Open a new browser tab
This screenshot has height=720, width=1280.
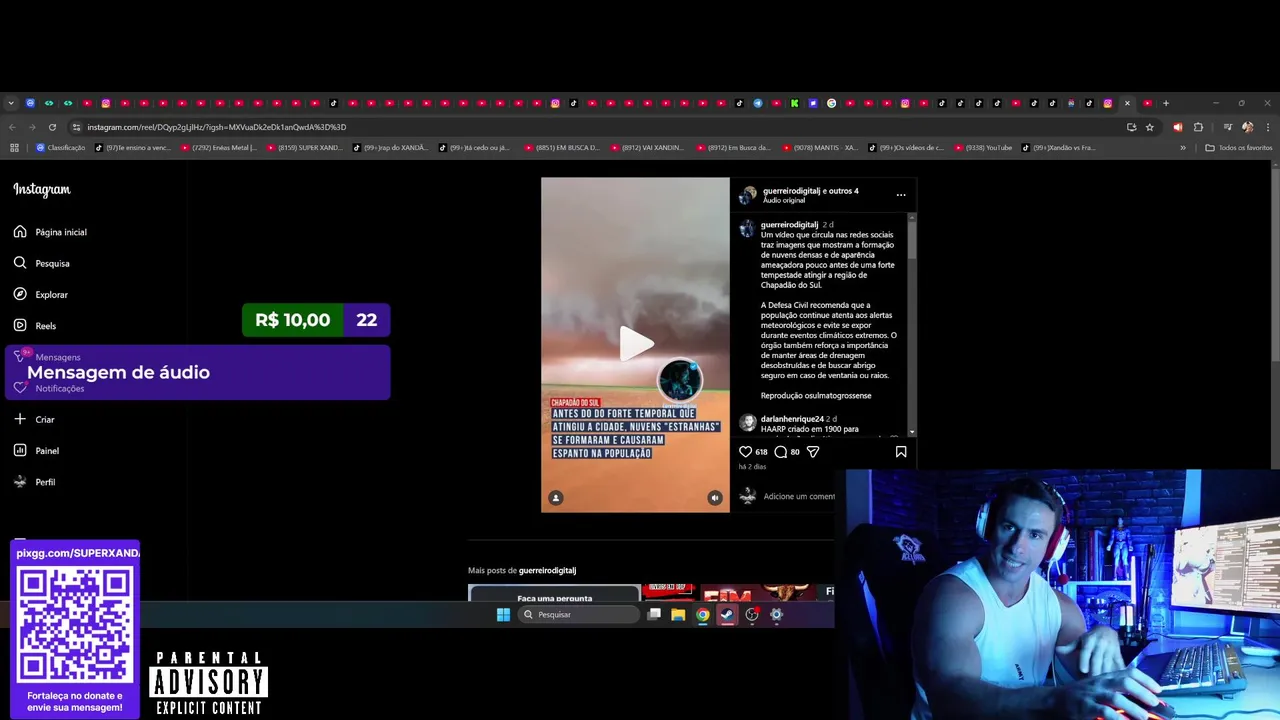tap(1165, 103)
